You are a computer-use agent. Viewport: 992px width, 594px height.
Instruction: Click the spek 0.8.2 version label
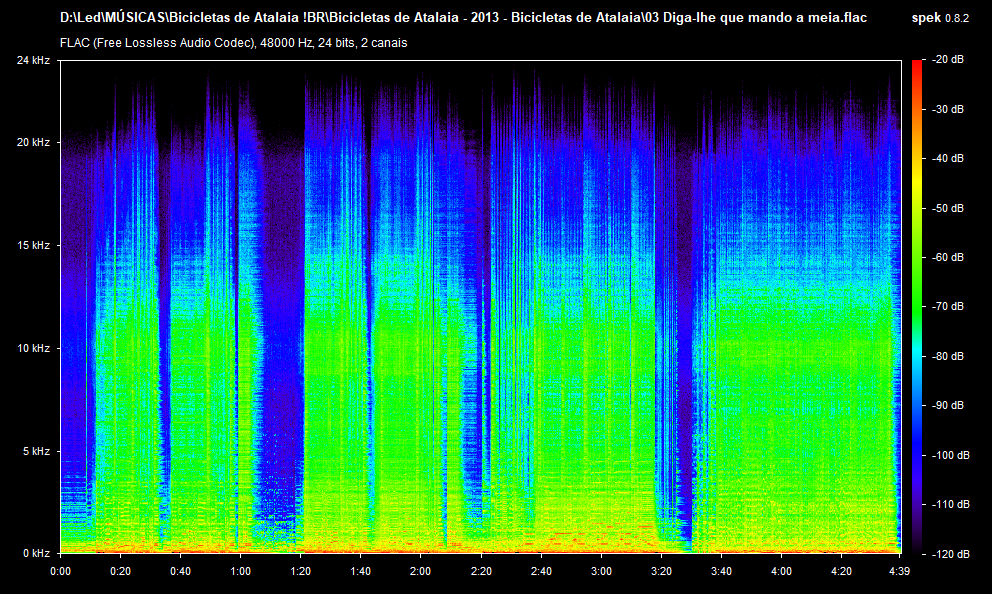940,18
